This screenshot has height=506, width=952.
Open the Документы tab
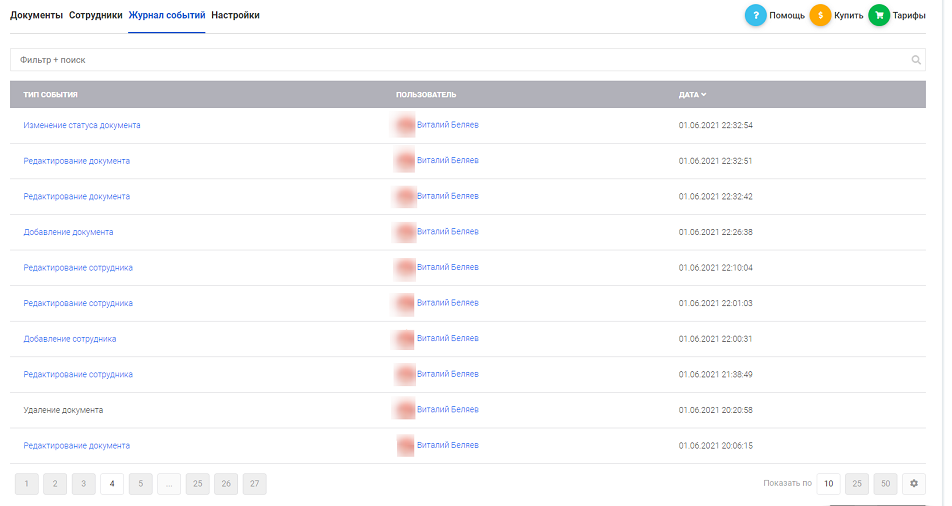point(36,15)
